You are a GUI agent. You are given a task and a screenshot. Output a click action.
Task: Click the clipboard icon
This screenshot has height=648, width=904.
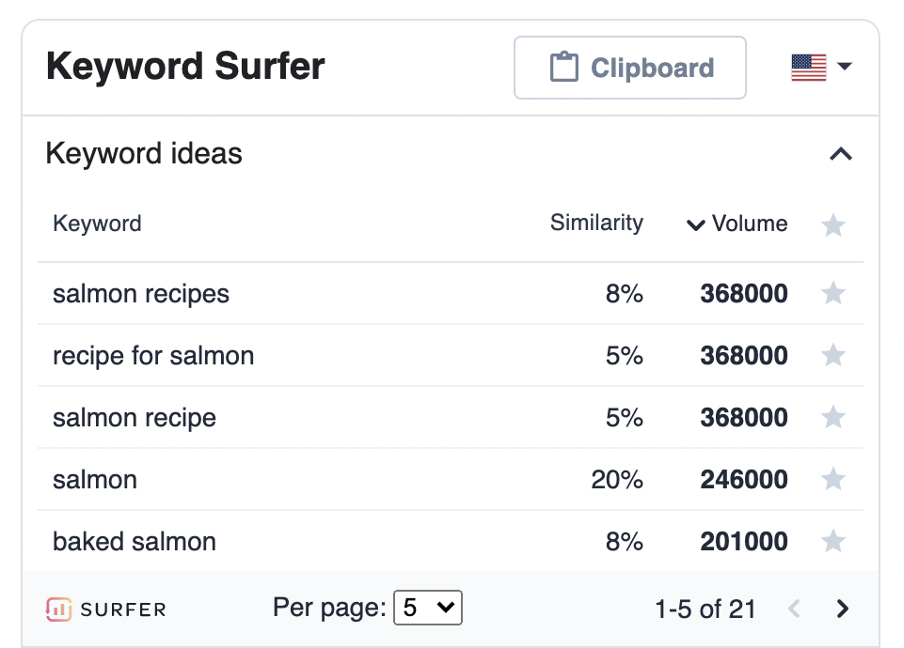coord(563,67)
